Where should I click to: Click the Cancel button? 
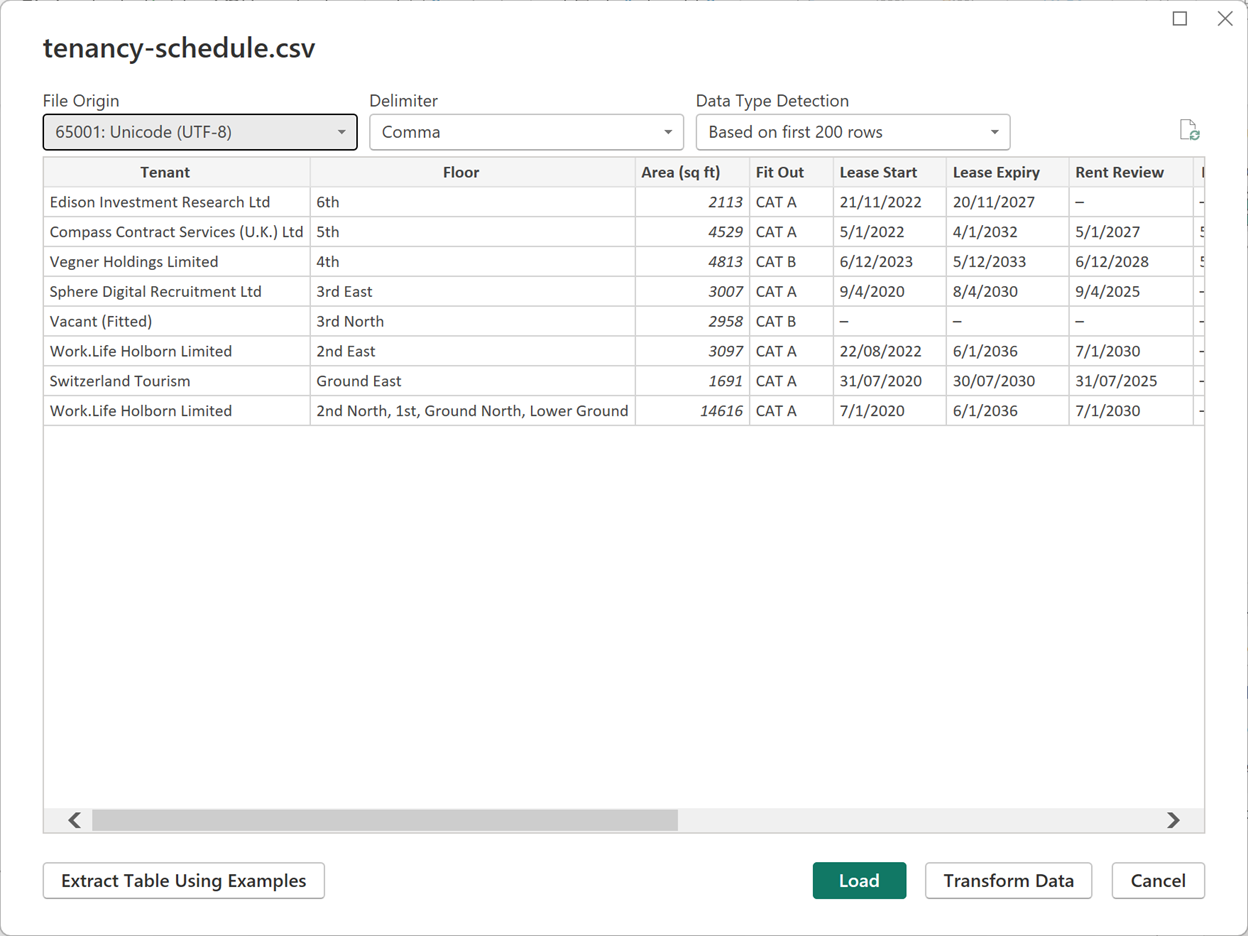(x=1158, y=881)
